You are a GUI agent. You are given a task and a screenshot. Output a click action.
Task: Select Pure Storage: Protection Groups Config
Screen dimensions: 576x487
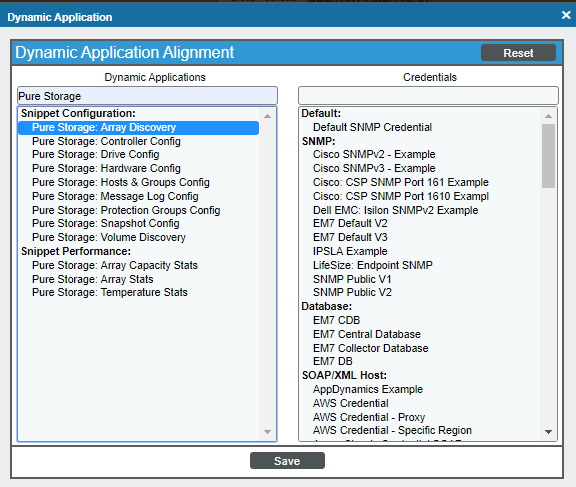tap(126, 210)
